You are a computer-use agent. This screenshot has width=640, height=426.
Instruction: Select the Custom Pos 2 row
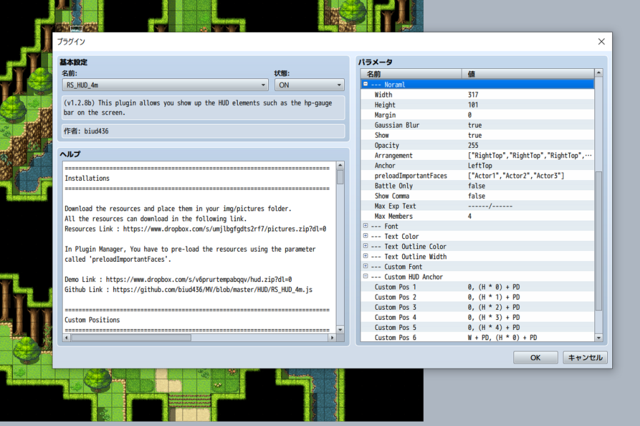pos(477,297)
